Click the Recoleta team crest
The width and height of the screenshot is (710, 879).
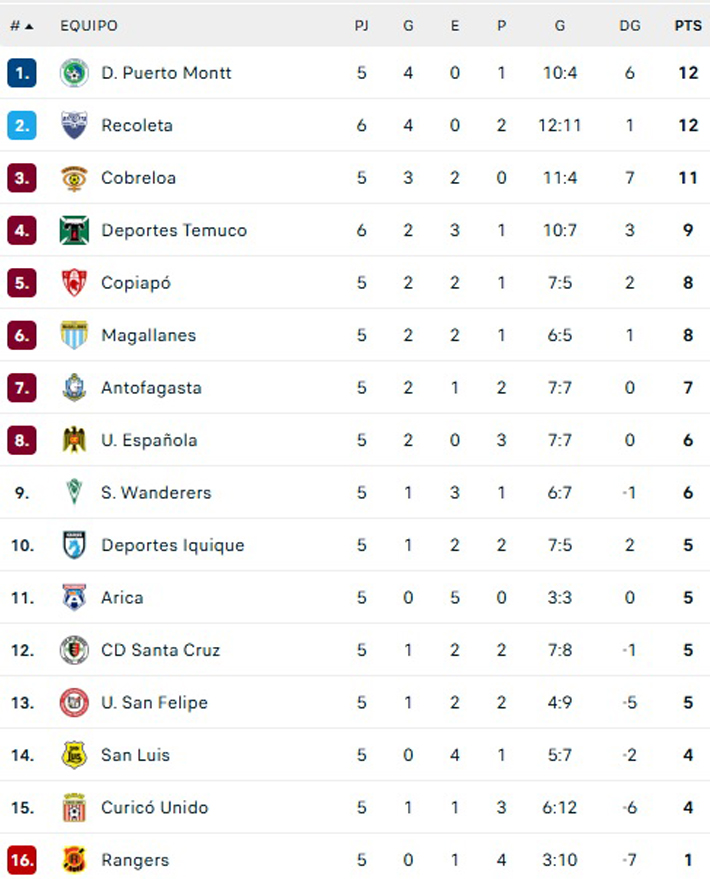tap(74, 125)
